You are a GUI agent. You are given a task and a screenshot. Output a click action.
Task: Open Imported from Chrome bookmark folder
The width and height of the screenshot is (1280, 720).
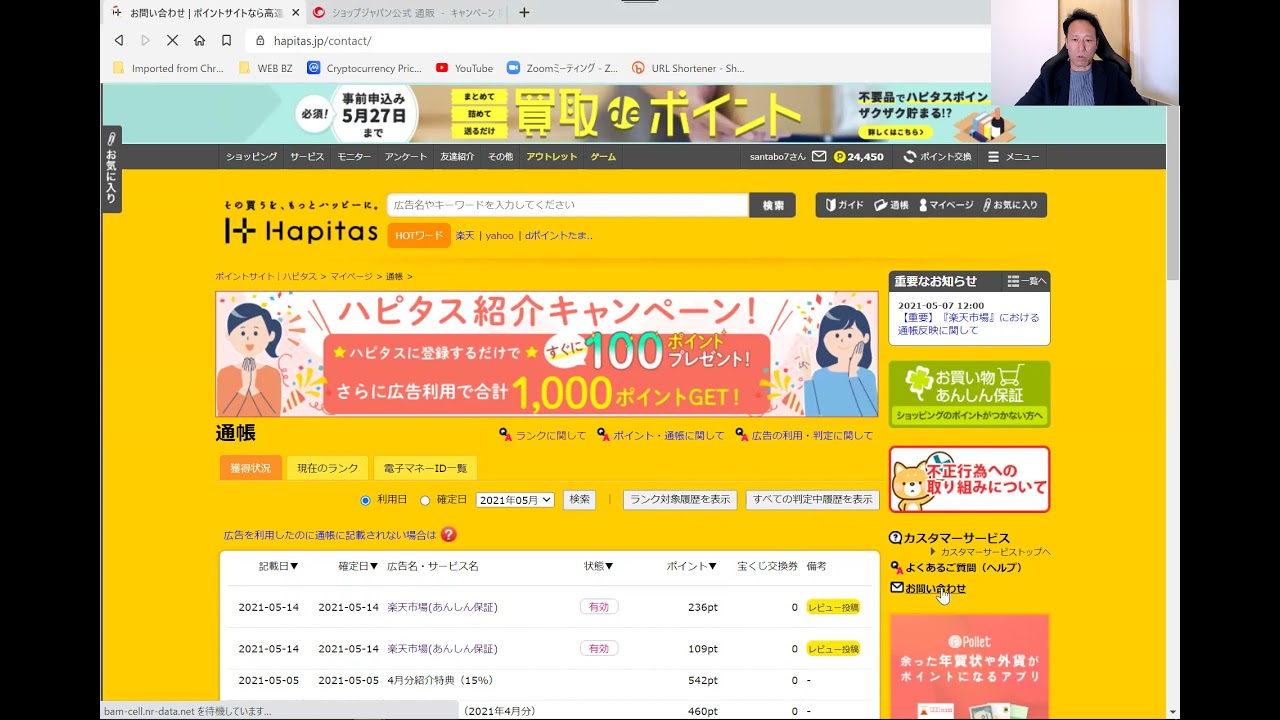(x=169, y=68)
